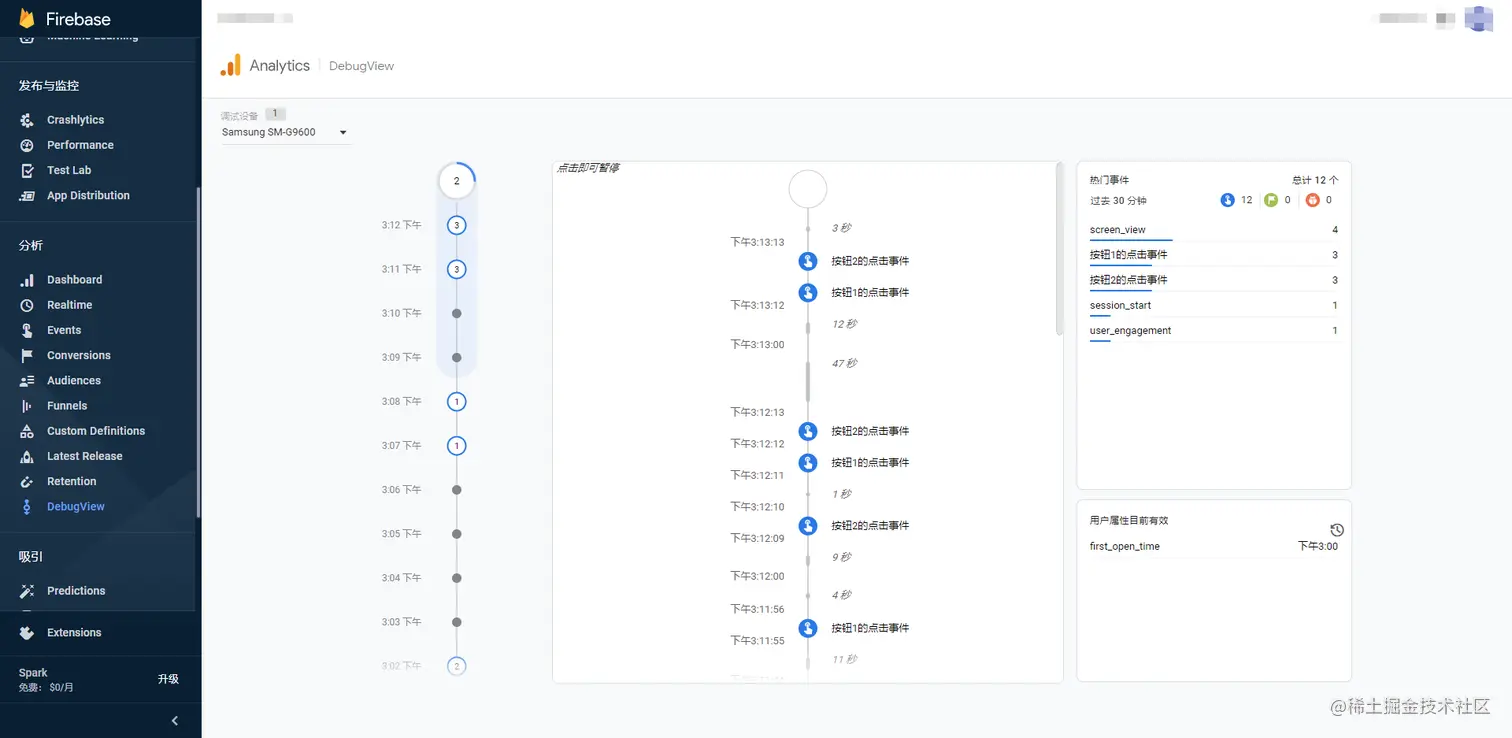Click the DebugView sidebar icon
Viewport: 1512px width, 738px height.
click(27, 507)
